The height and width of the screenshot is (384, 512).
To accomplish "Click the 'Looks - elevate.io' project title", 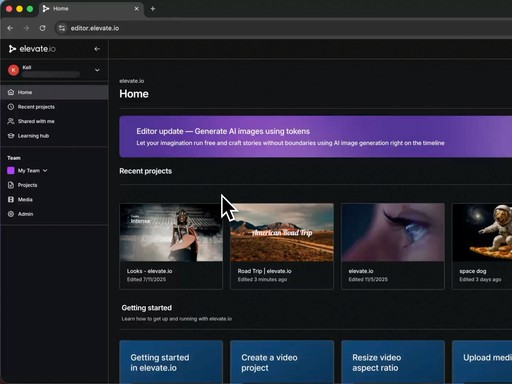I will (149, 271).
